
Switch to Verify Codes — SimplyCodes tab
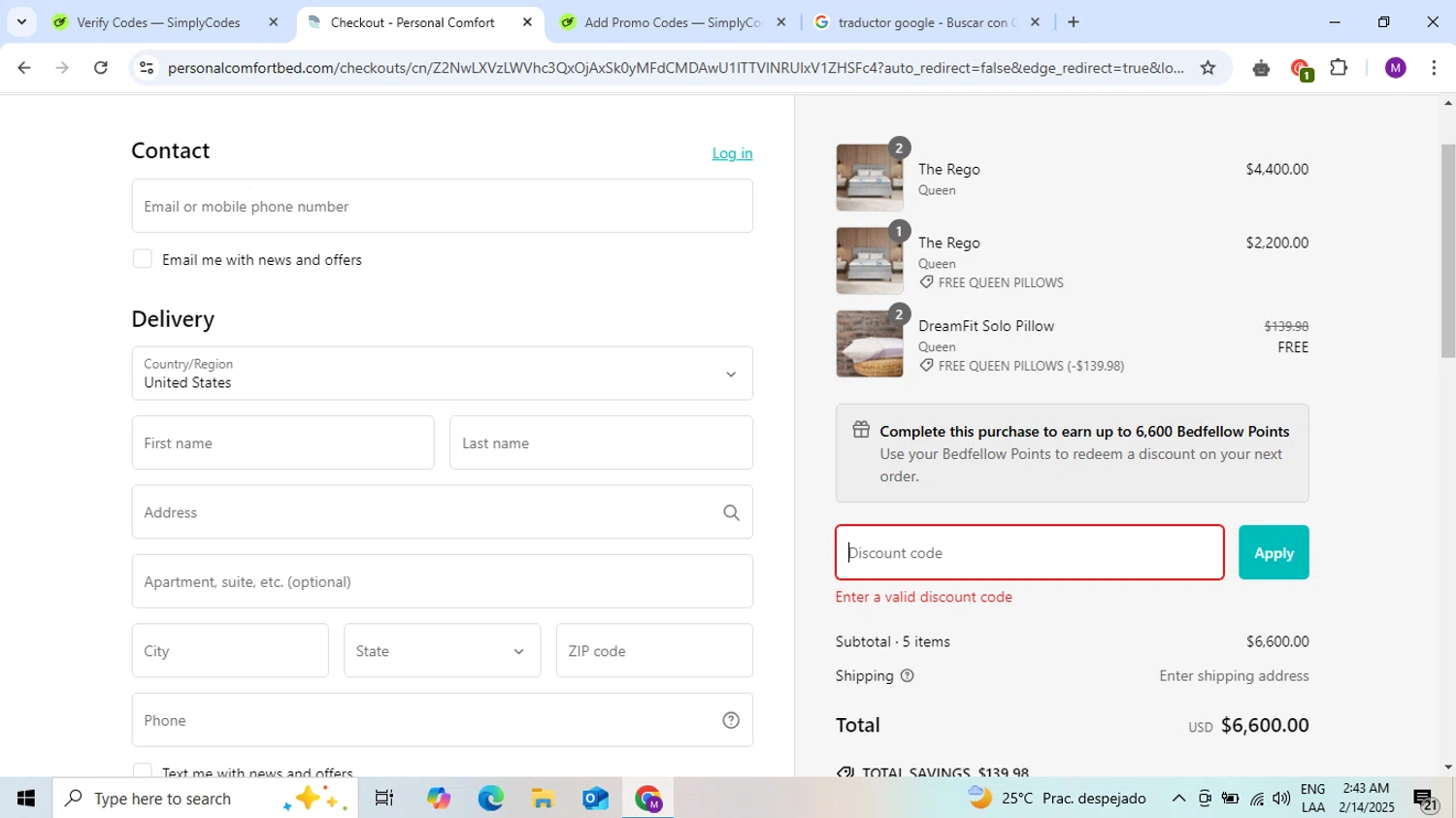coord(158,22)
